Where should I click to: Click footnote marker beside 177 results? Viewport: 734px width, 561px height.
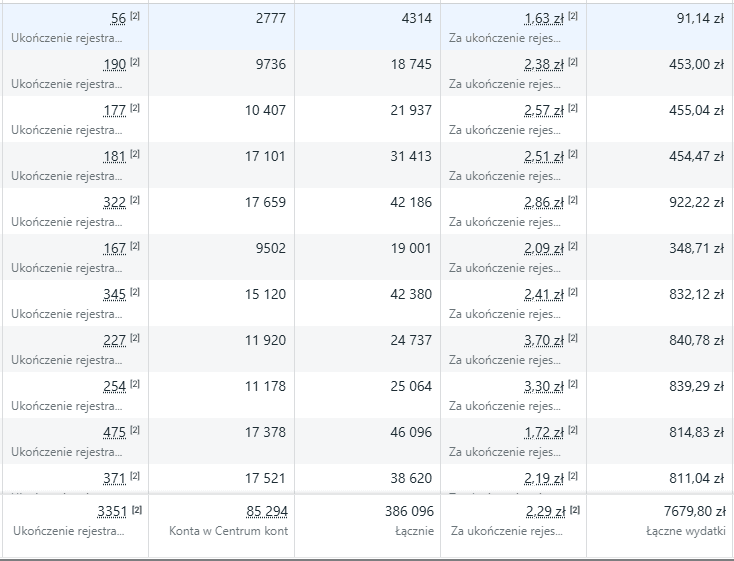click(135, 108)
